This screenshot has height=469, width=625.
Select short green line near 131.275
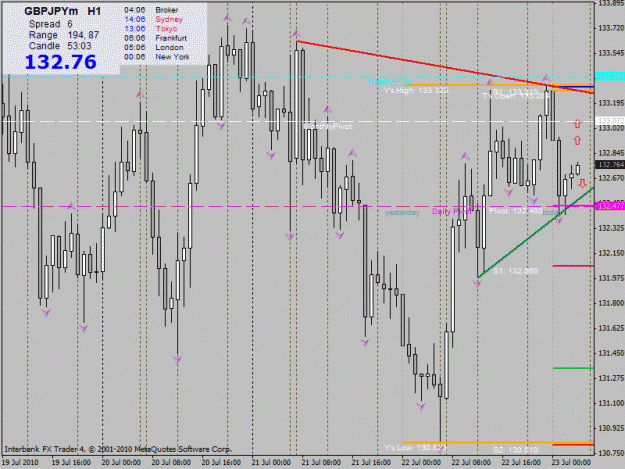573,368
